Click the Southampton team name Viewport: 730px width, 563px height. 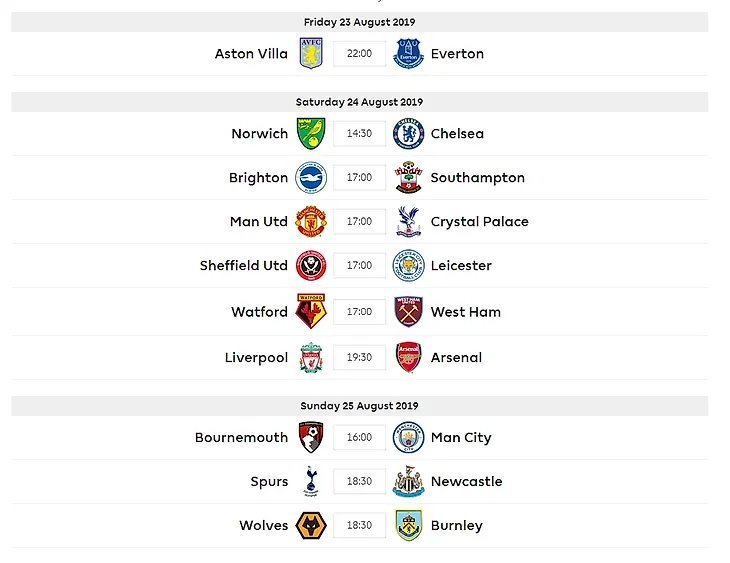(478, 178)
